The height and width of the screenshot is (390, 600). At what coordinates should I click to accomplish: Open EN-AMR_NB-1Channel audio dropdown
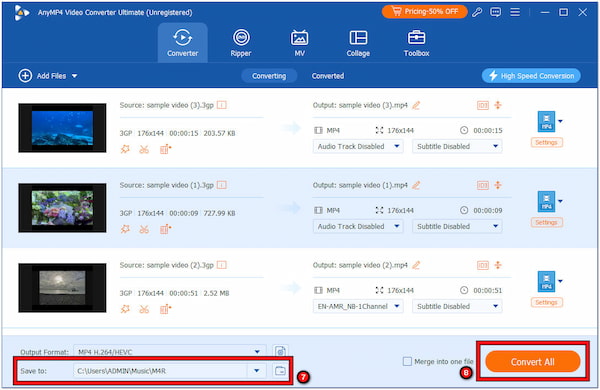pyautogui.click(x=358, y=306)
